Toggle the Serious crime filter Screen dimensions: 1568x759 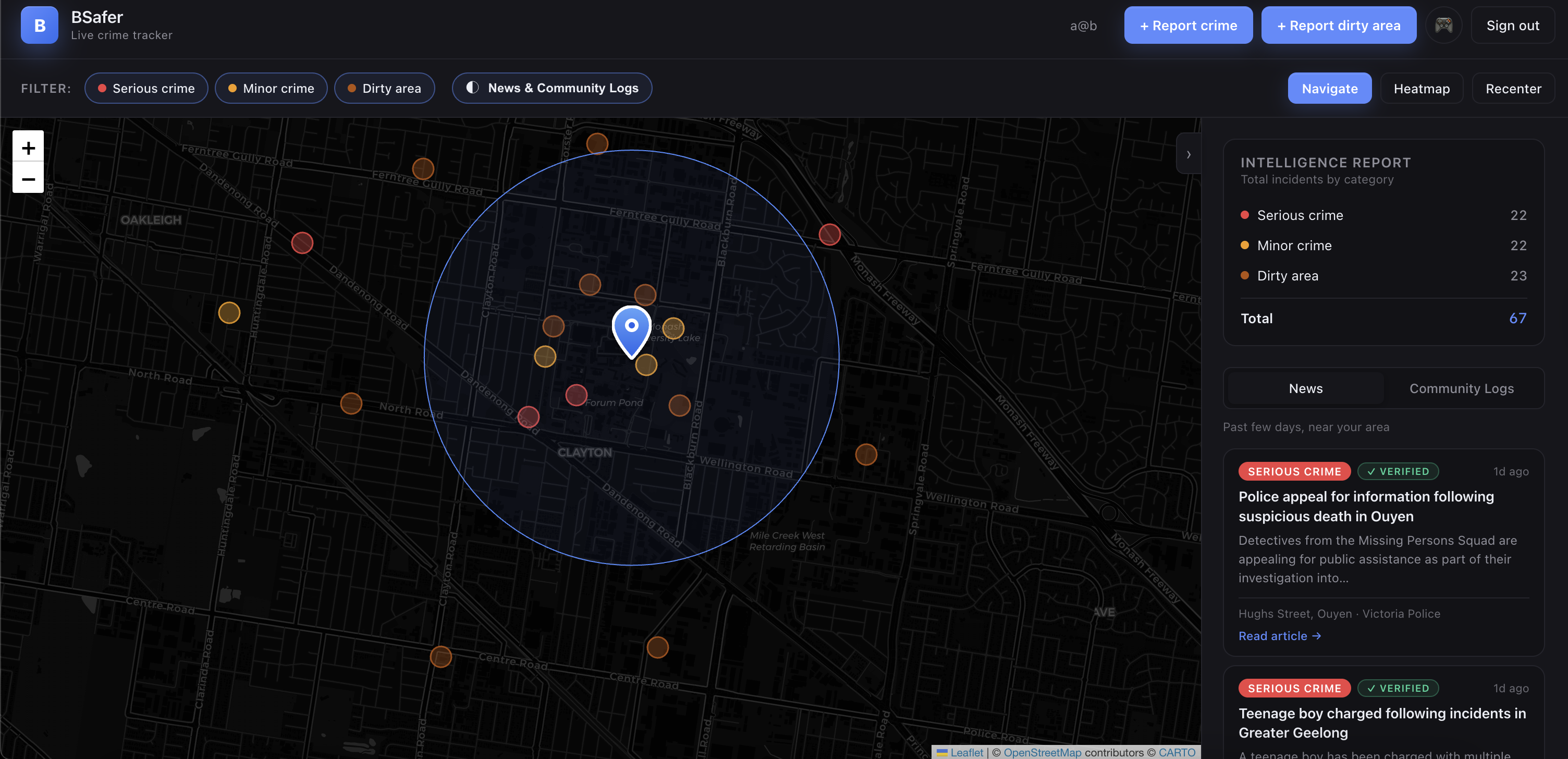[x=146, y=88]
